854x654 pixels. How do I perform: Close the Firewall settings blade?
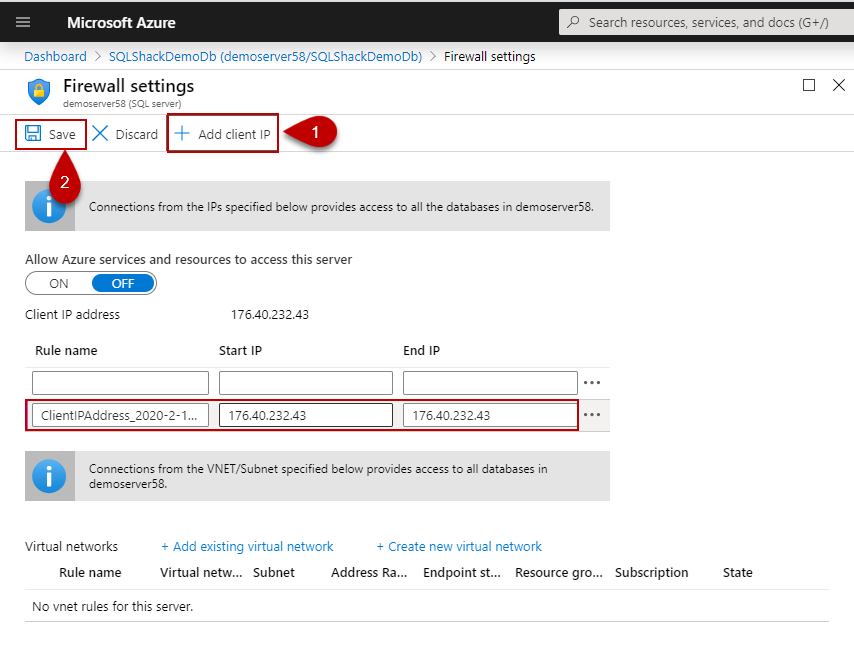(x=839, y=85)
